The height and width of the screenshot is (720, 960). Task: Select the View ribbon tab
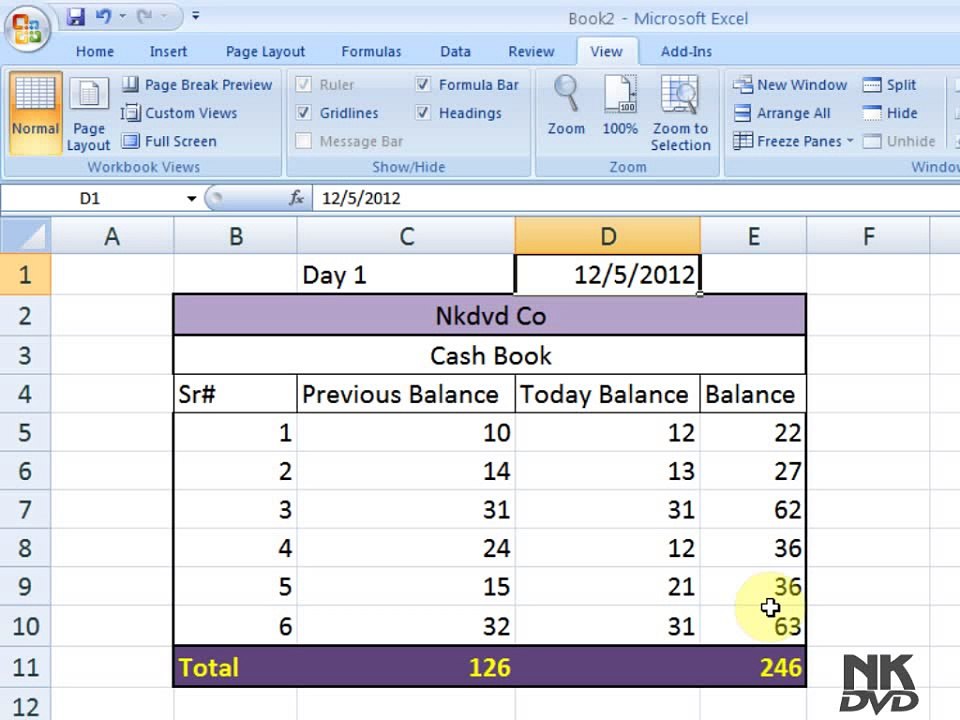click(x=606, y=51)
